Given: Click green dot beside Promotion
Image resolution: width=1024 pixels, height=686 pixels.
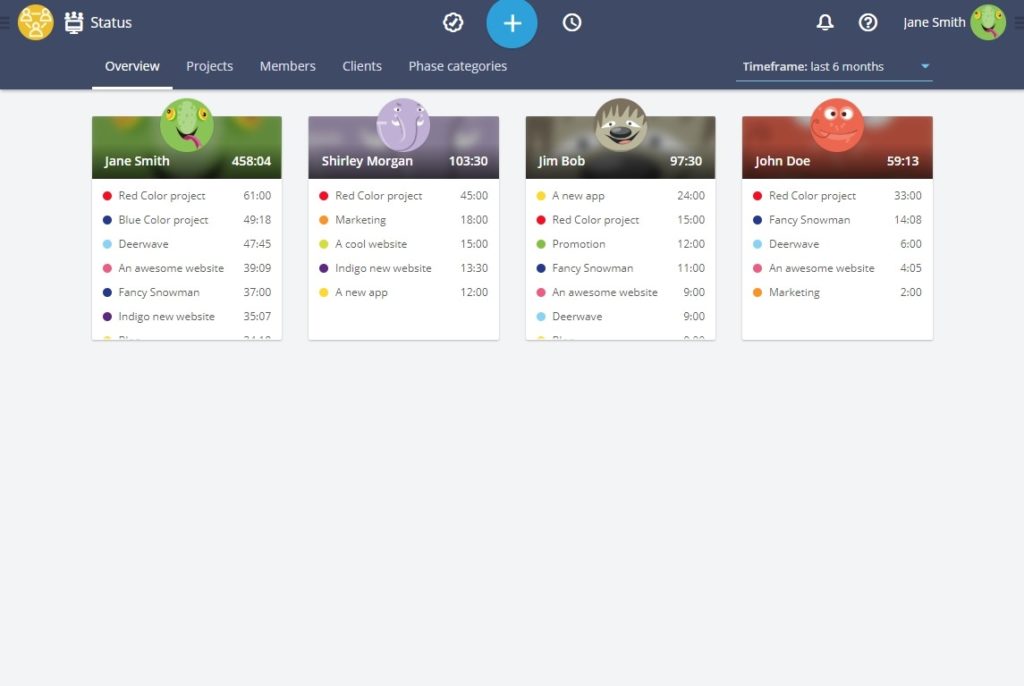Looking at the screenshot, I should pos(541,244).
